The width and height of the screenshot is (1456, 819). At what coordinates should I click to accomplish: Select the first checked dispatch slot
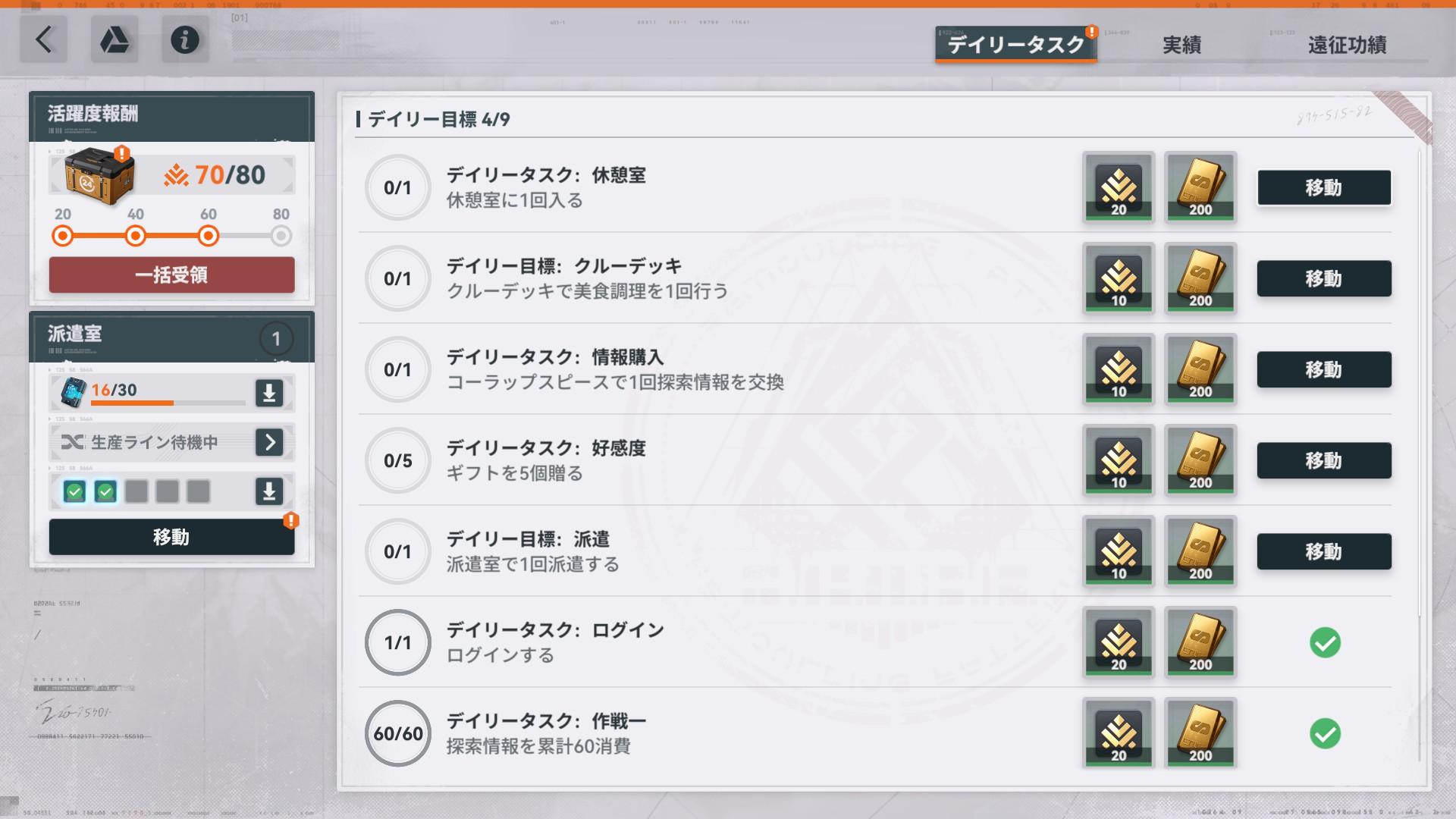(x=74, y=492)
